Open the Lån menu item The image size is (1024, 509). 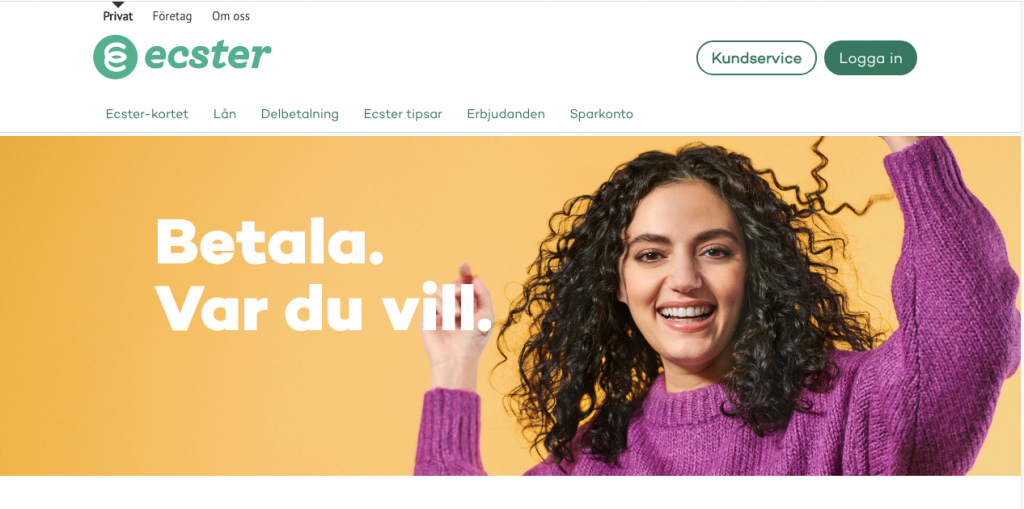click(x=225, y=114)
